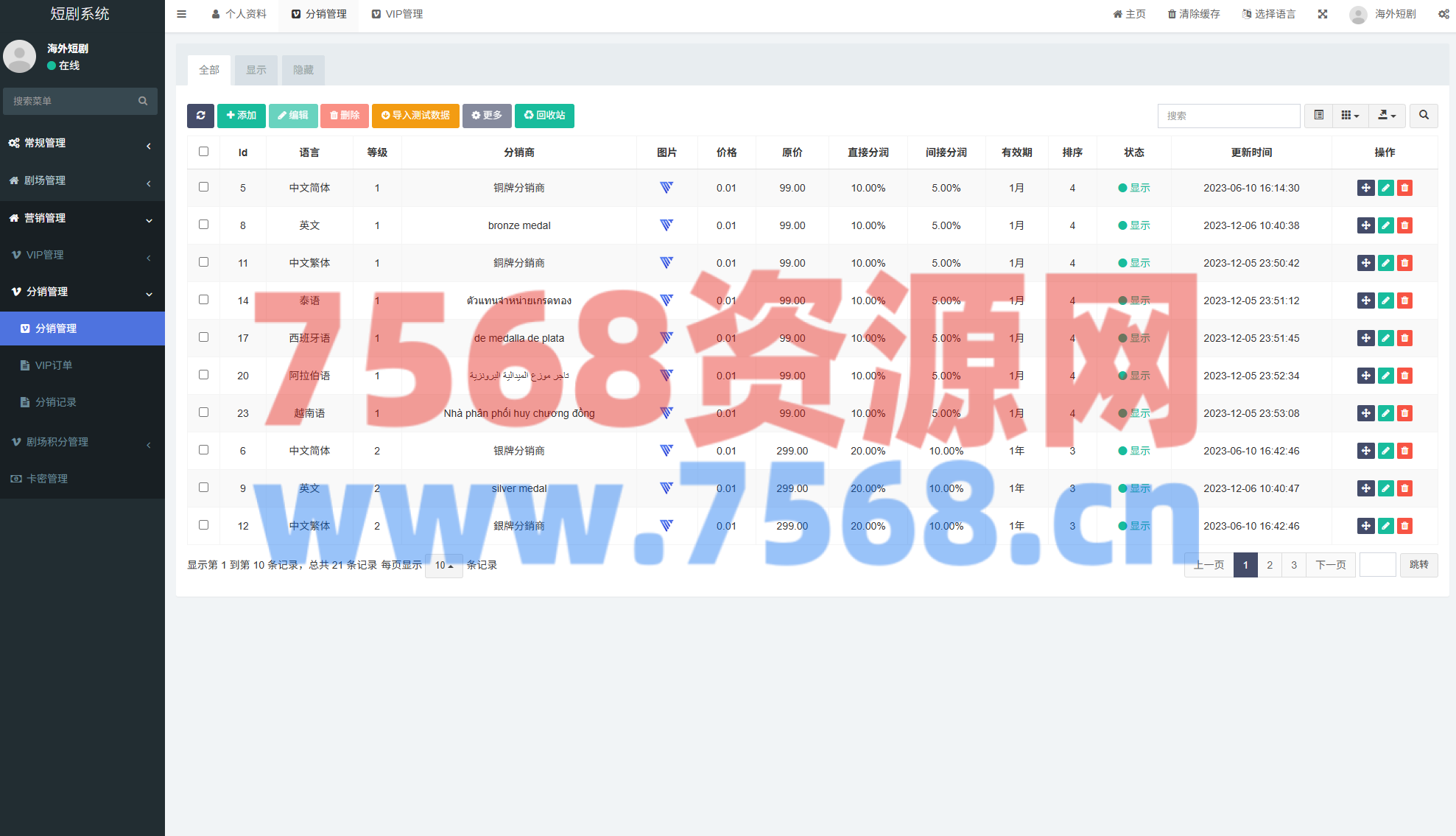The image size is (1456, 836).
Task: Click the magnifier search button beside export
Action: coord(1424,116)
